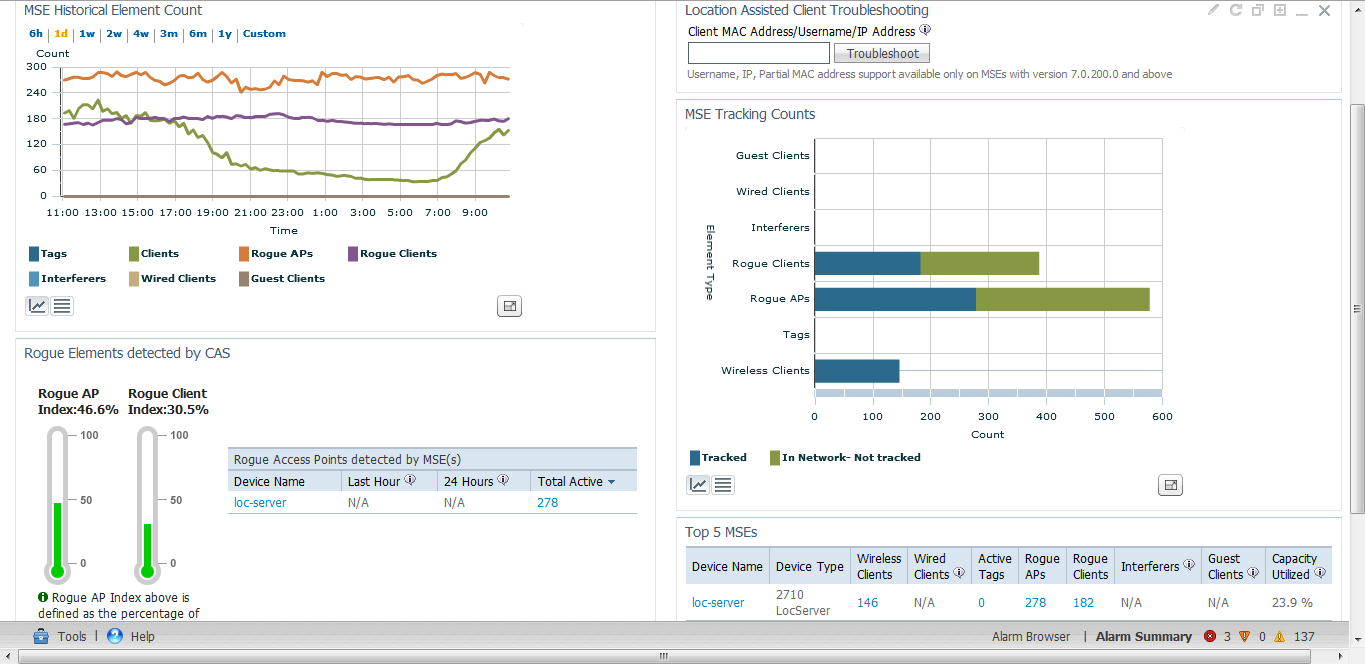Edit the Location Assisted Troubleshooting dashlet
1365x664 pixels.
(x=1214, y=10)
